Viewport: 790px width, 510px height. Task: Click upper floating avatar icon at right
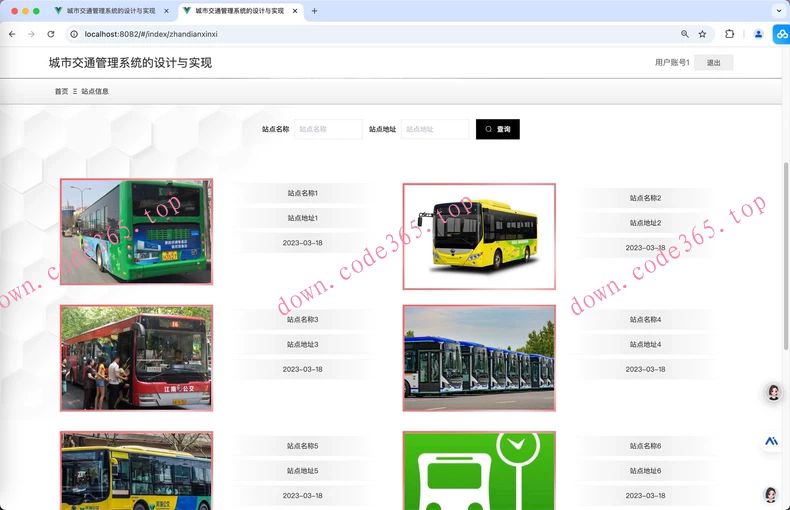(773, 392)
